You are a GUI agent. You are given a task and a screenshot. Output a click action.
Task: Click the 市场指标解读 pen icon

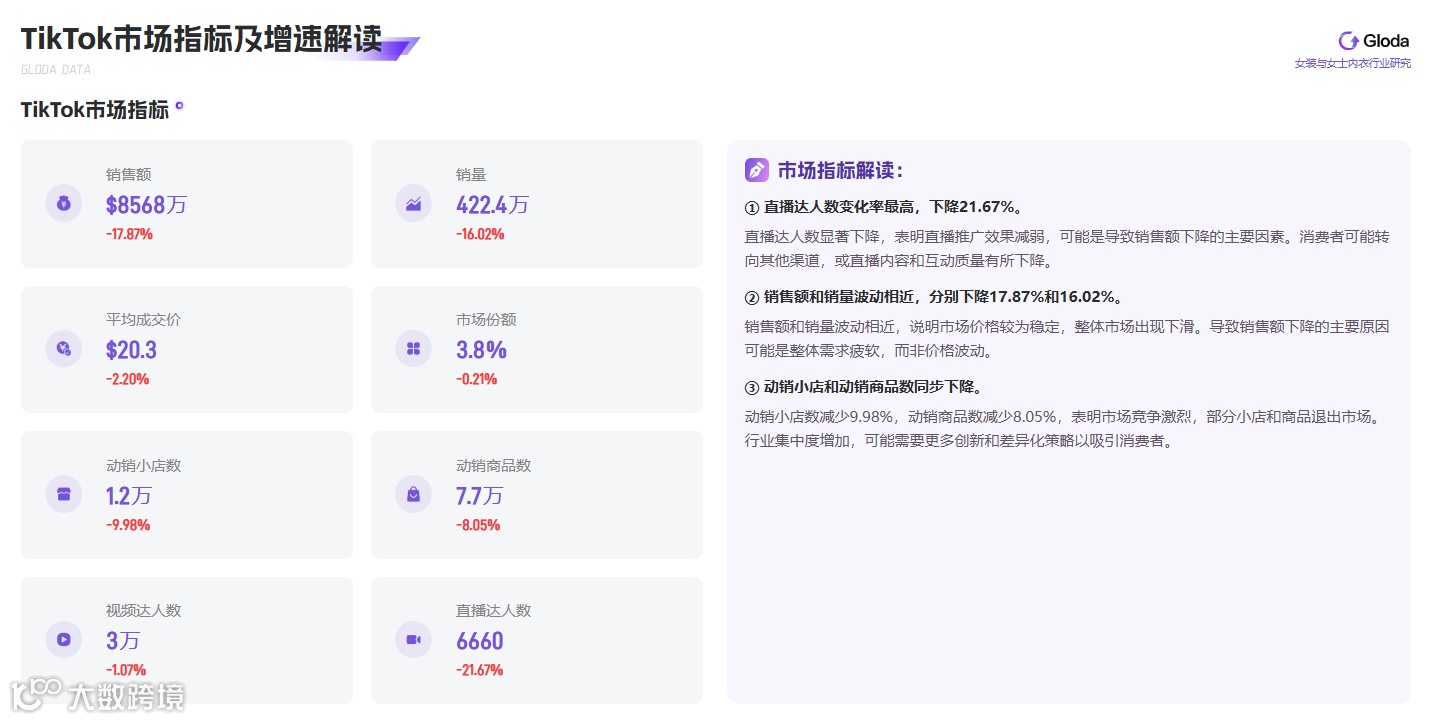(x=756, y=169)
